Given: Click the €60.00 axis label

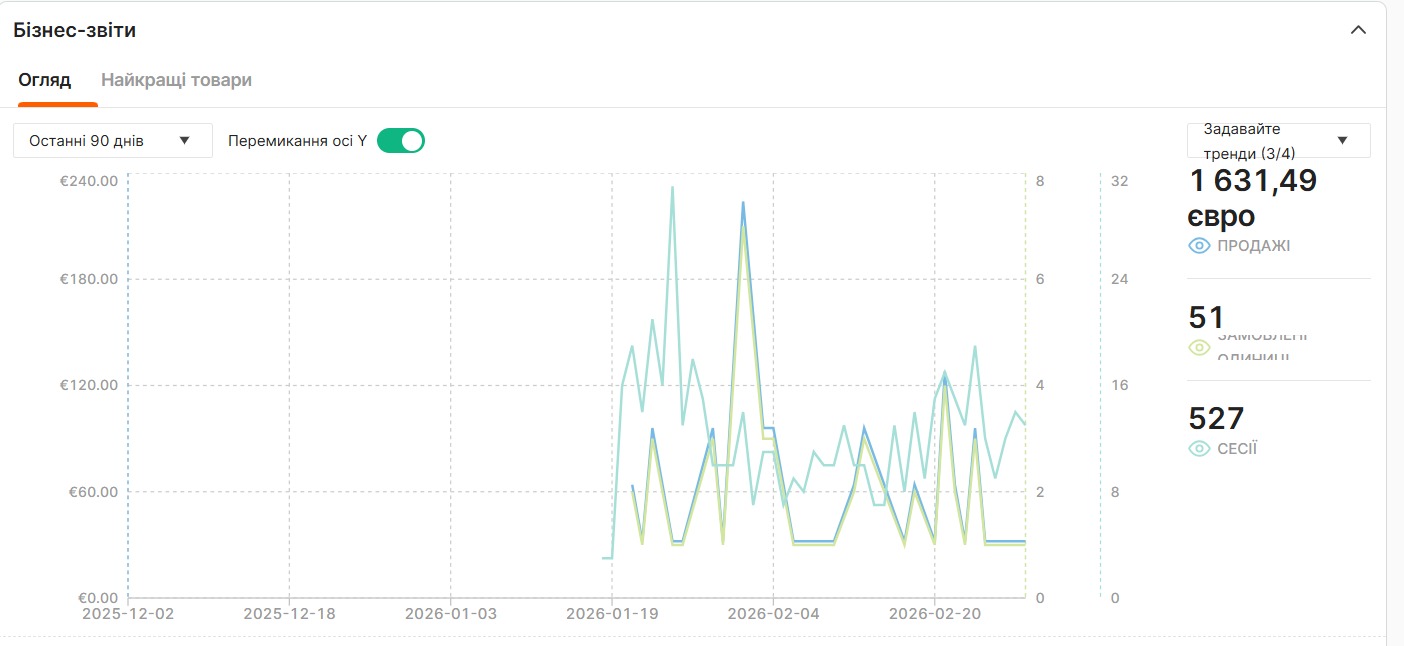Looking at the screenshot, I should click(x=93, y=492).
